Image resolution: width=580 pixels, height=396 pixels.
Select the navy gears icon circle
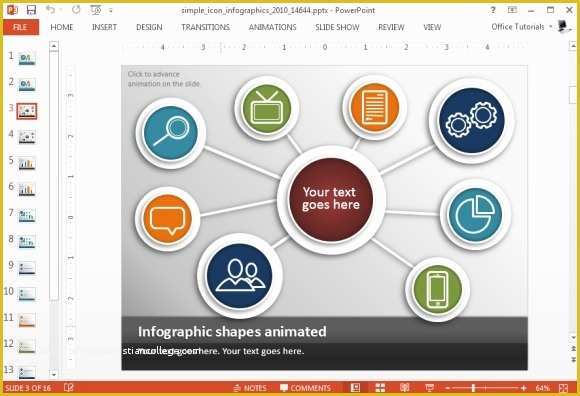pyautogui.click(x=472, y=121)
